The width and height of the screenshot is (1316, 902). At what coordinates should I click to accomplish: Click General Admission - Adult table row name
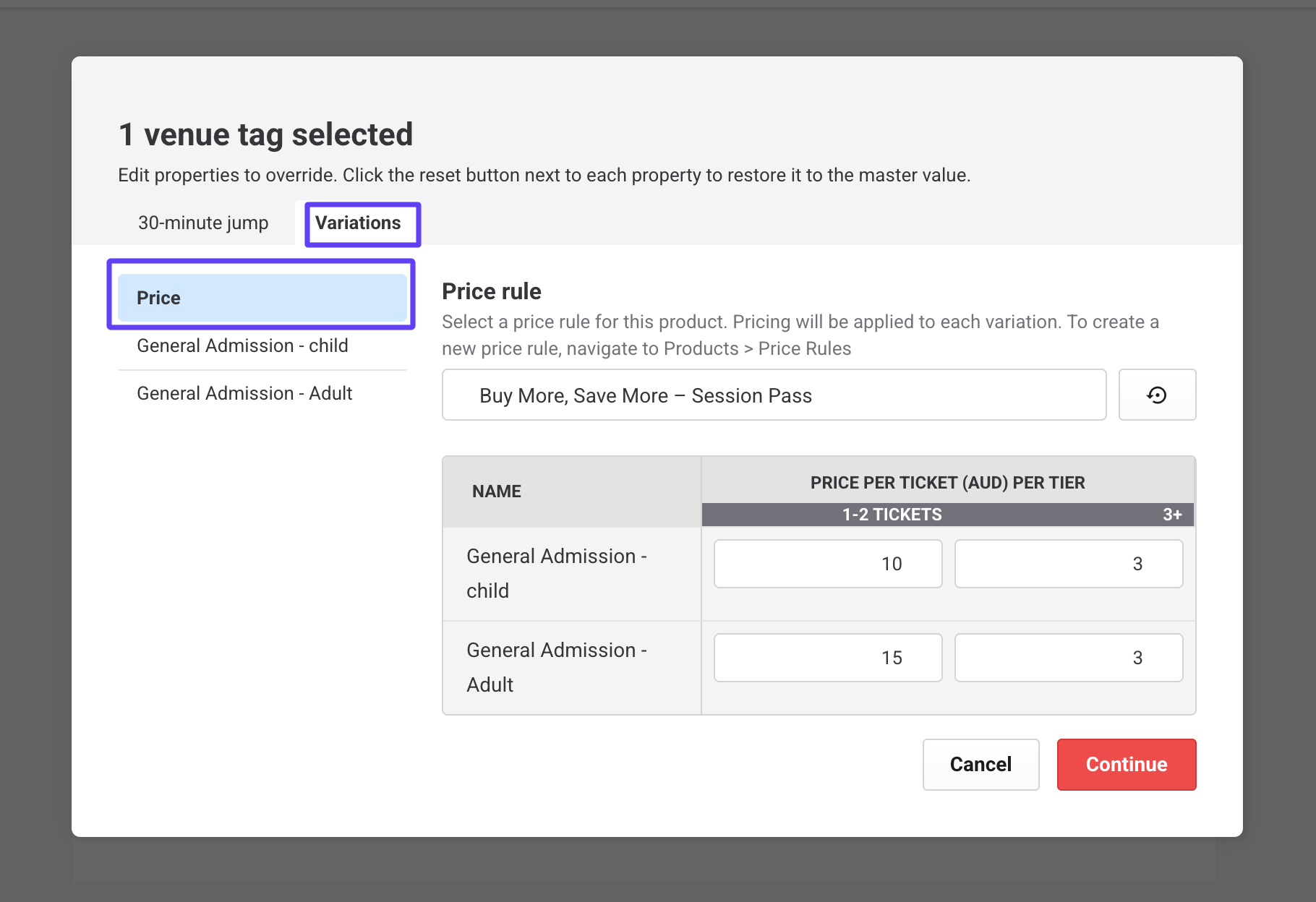(x=557, y=667)
